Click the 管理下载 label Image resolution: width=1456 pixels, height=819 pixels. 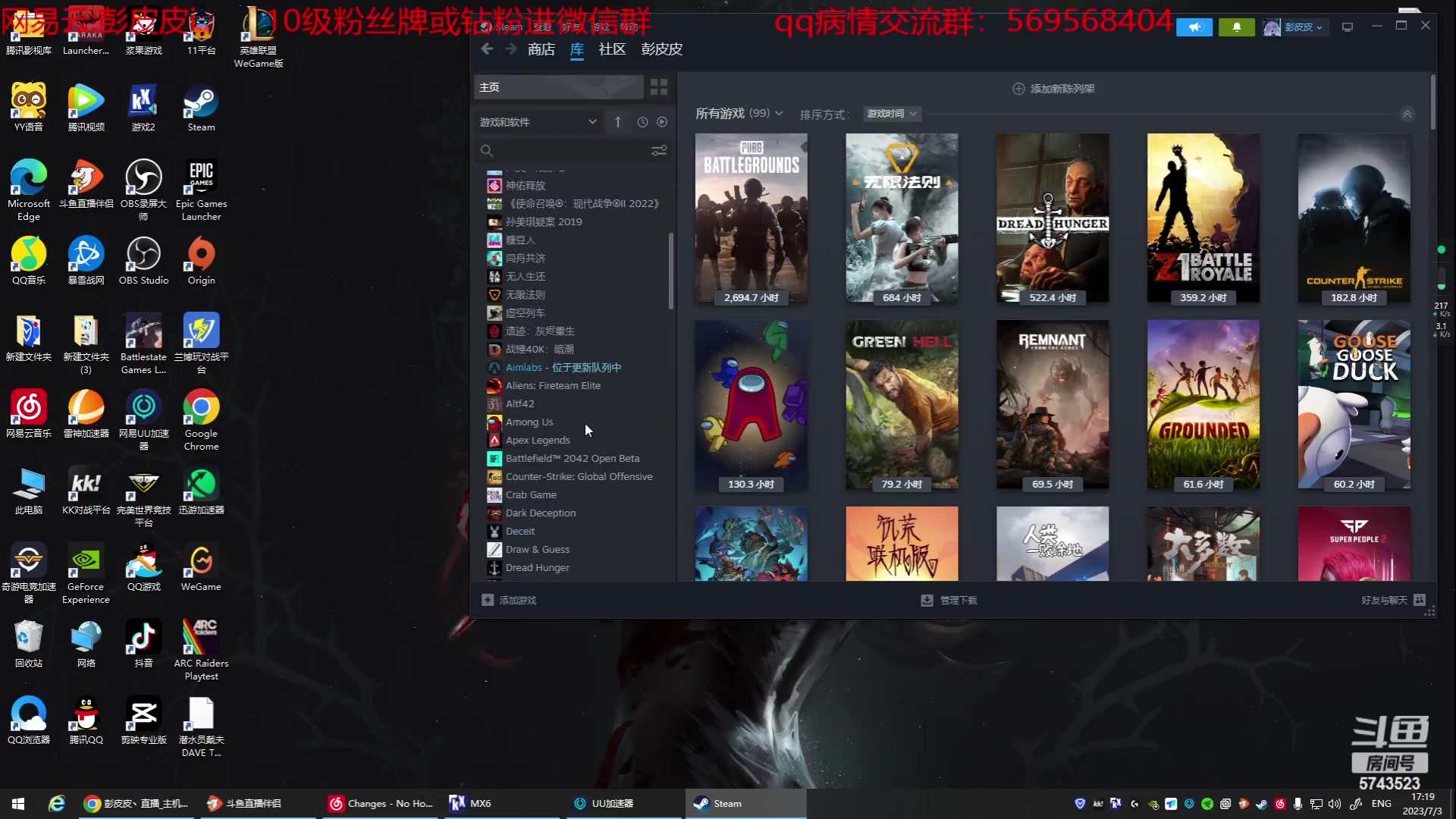[x=959, y=601]
